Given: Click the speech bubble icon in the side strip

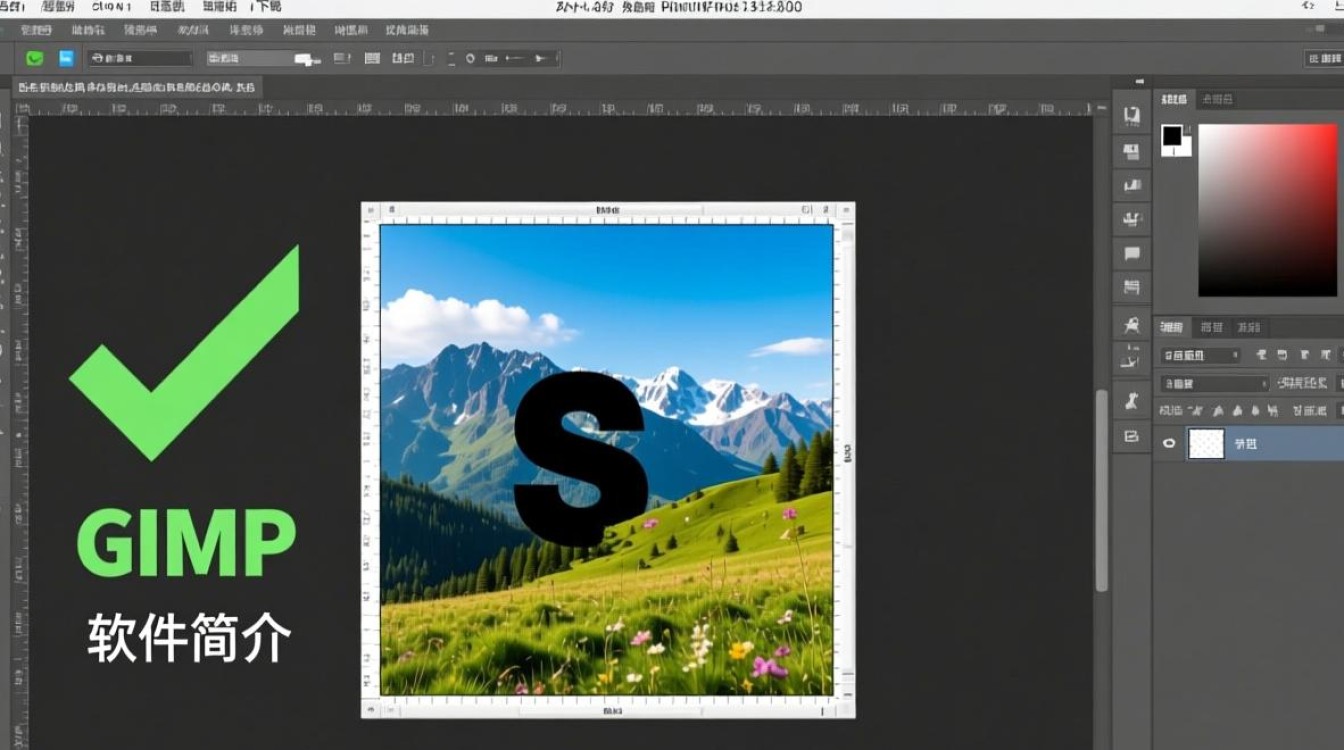Looking at the screenshot, I should [1132, 254].
